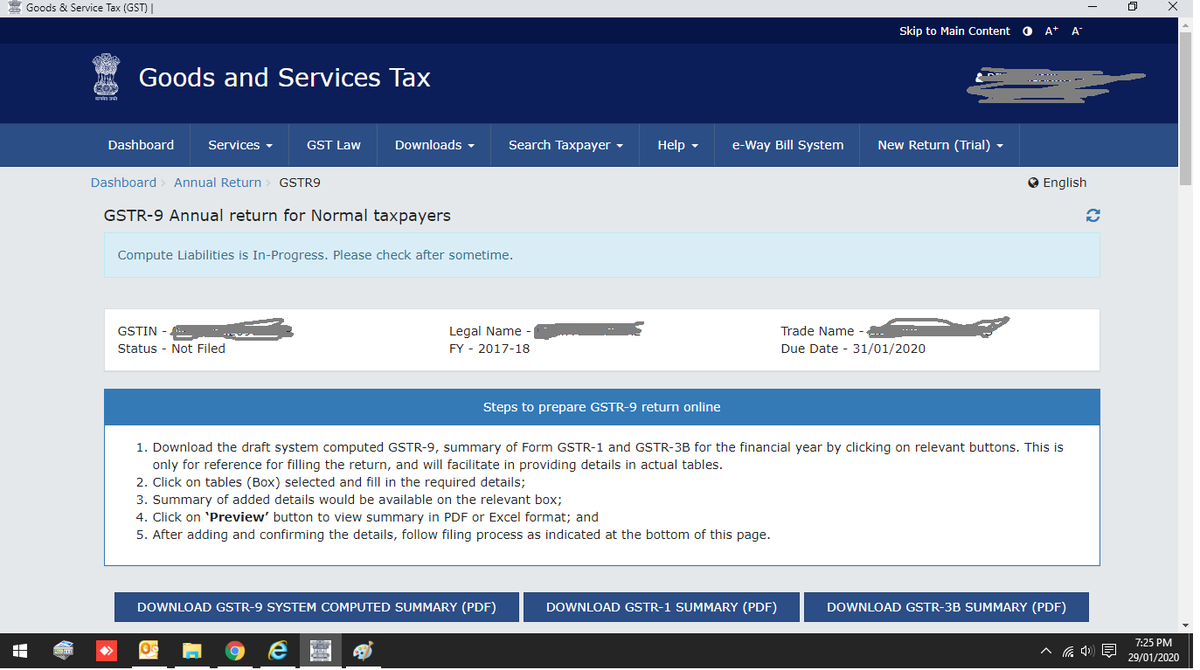Screen dimensions: 1200x670
Task: Download GSTR-1 Summary PDF
Action: coord(661,607)
